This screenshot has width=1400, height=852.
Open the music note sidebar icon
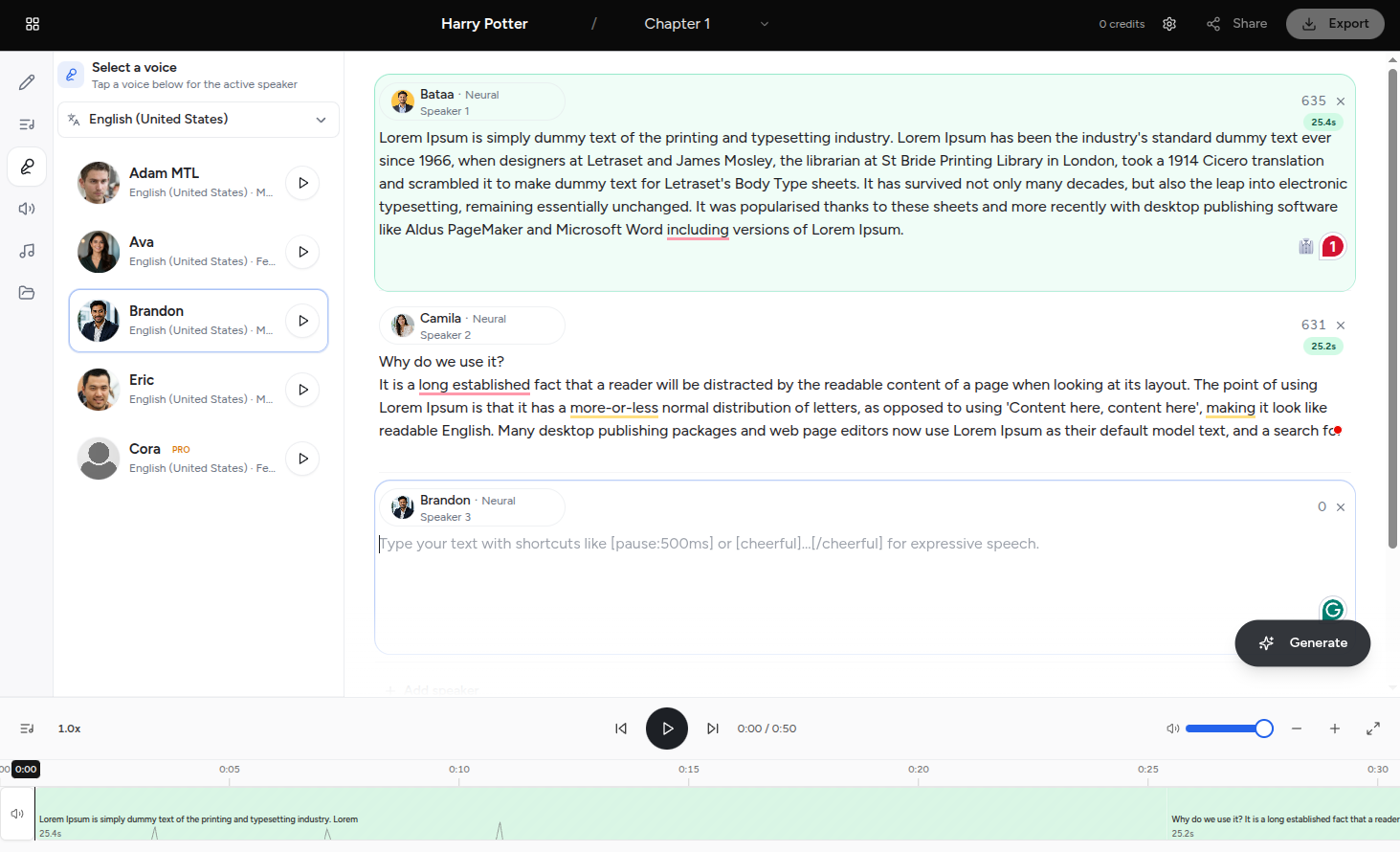click(x=27, y=251)
